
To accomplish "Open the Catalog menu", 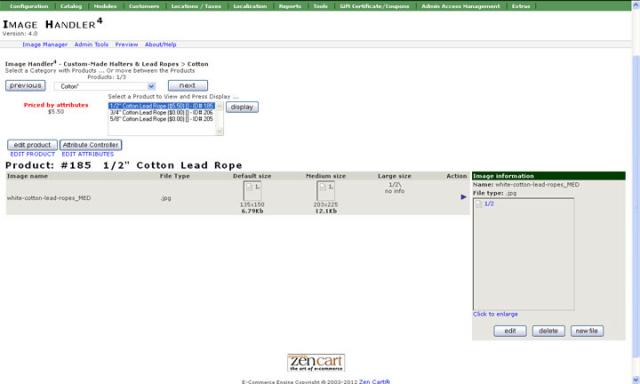I will tap(71, 6).
